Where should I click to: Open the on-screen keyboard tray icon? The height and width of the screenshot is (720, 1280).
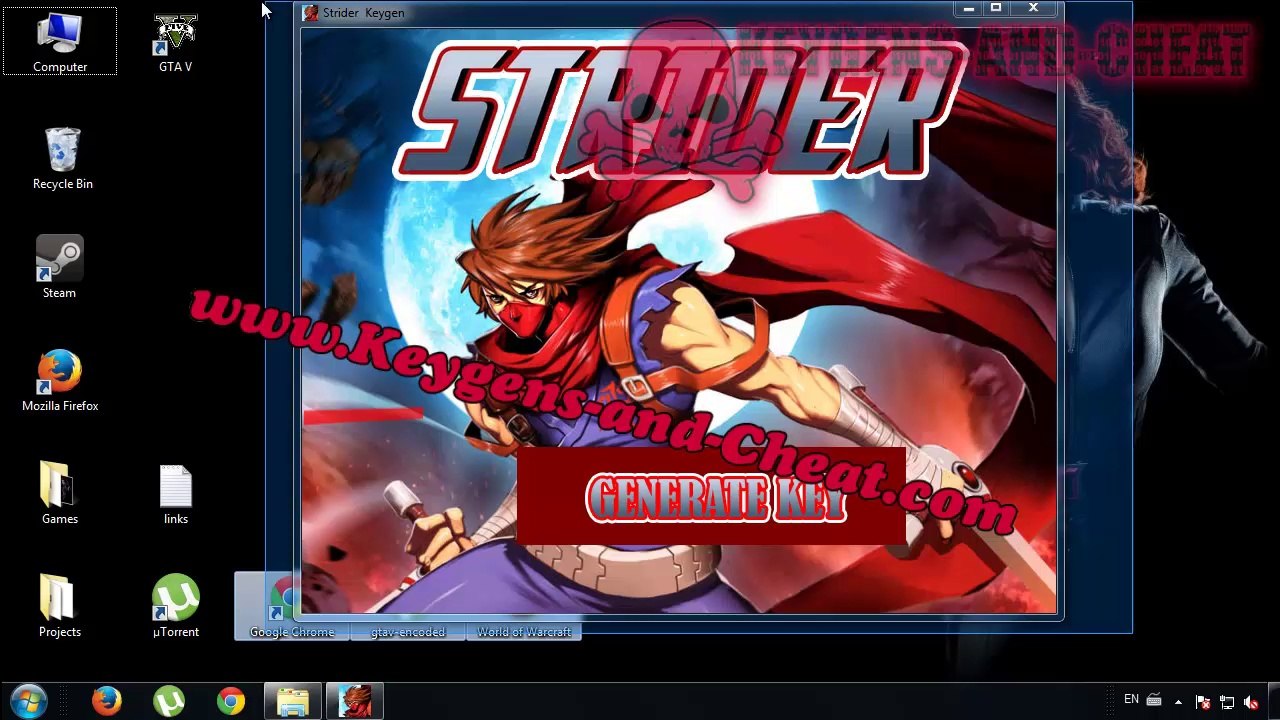point(1153,701)
